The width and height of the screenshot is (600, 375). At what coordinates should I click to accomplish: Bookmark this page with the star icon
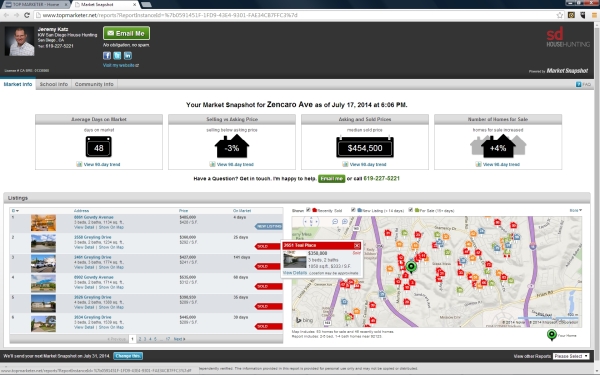click(x=560, y=15)
